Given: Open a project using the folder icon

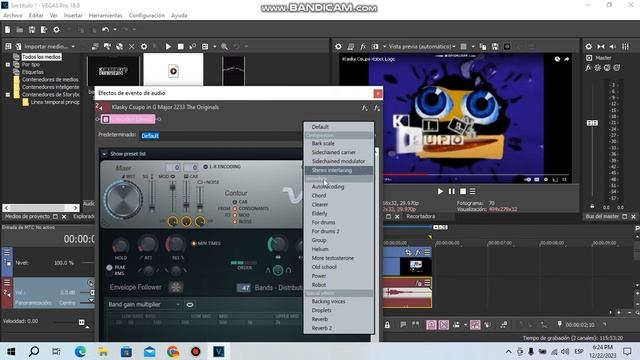Looking at the screenshot, I should tap(20, 29).
